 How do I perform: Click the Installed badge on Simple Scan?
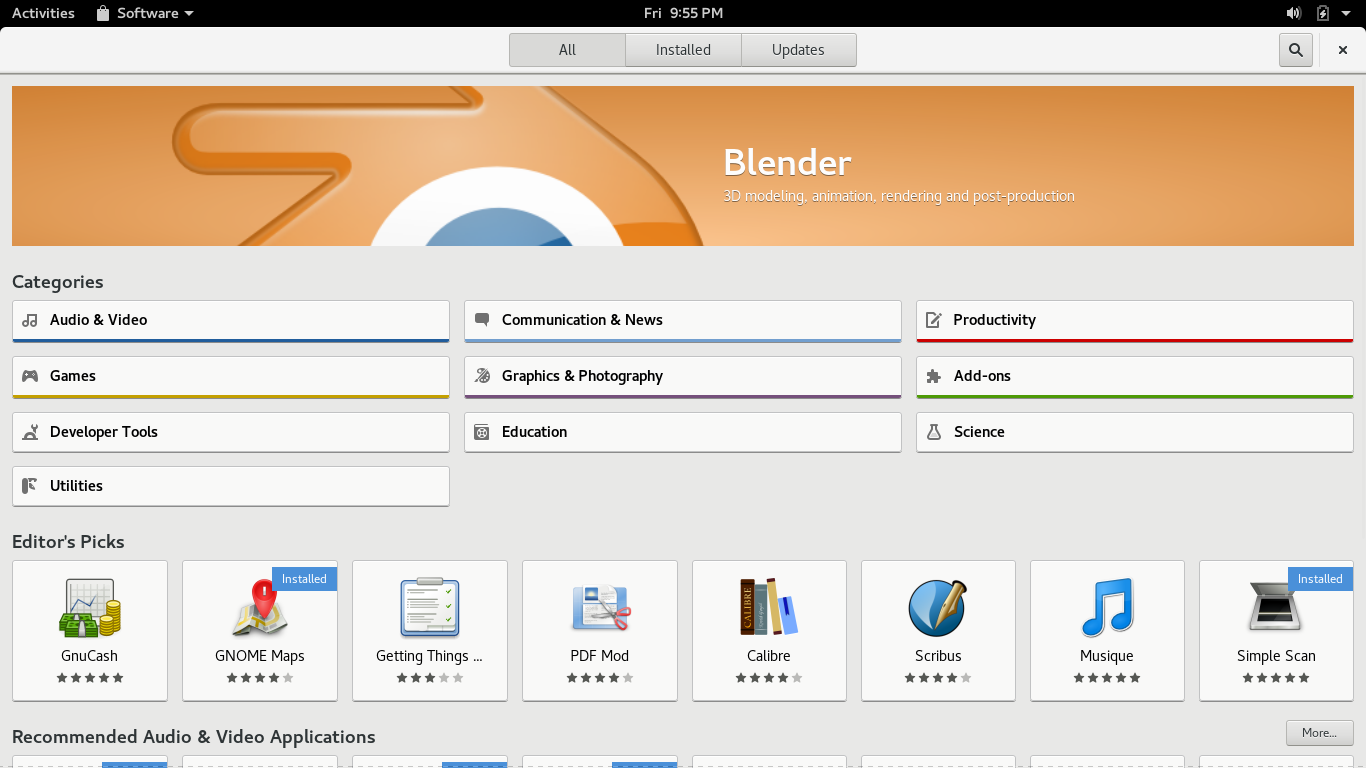click(1320, 579)
